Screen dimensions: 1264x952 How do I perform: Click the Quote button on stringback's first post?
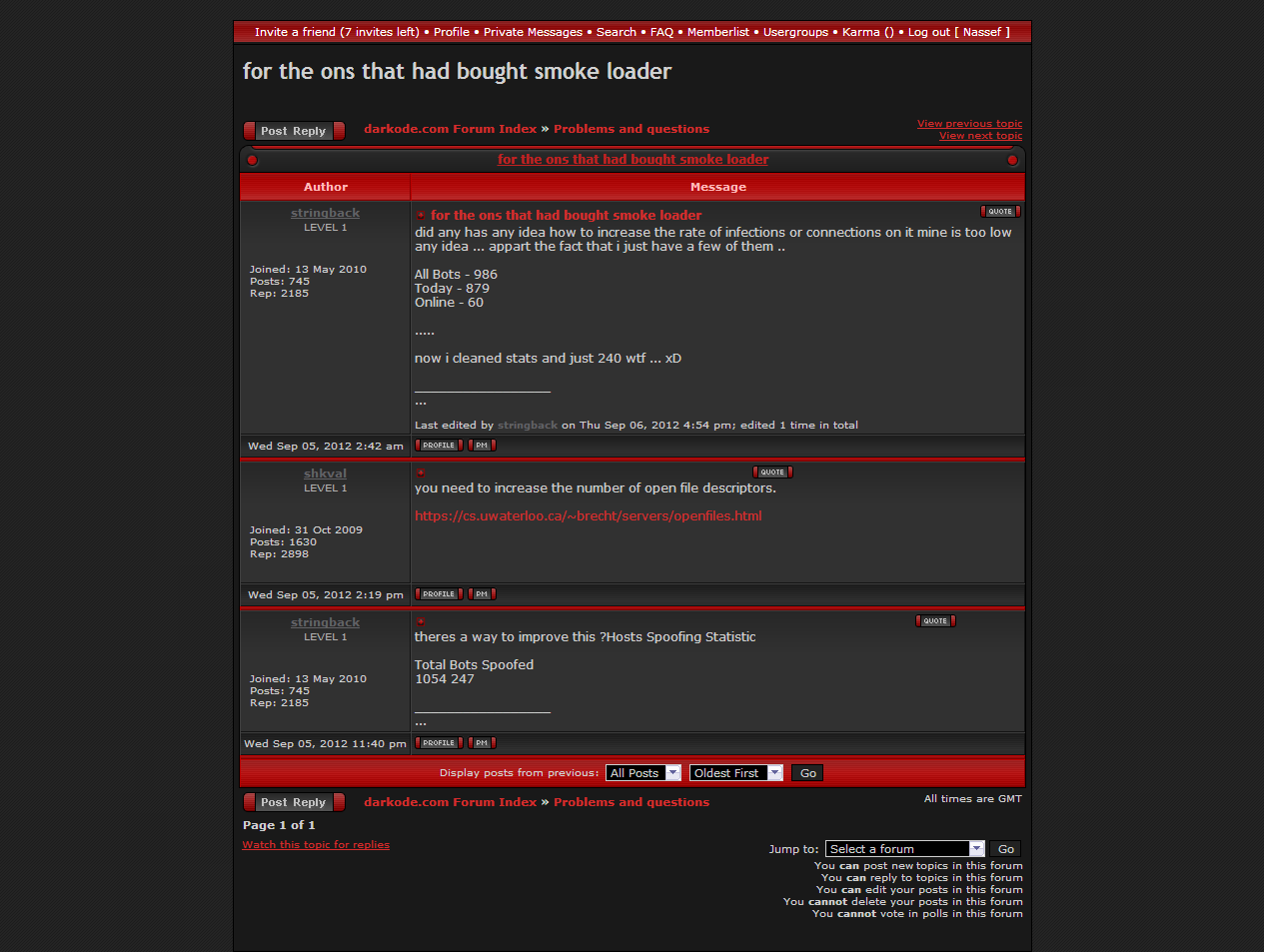tap(1000, 212)
